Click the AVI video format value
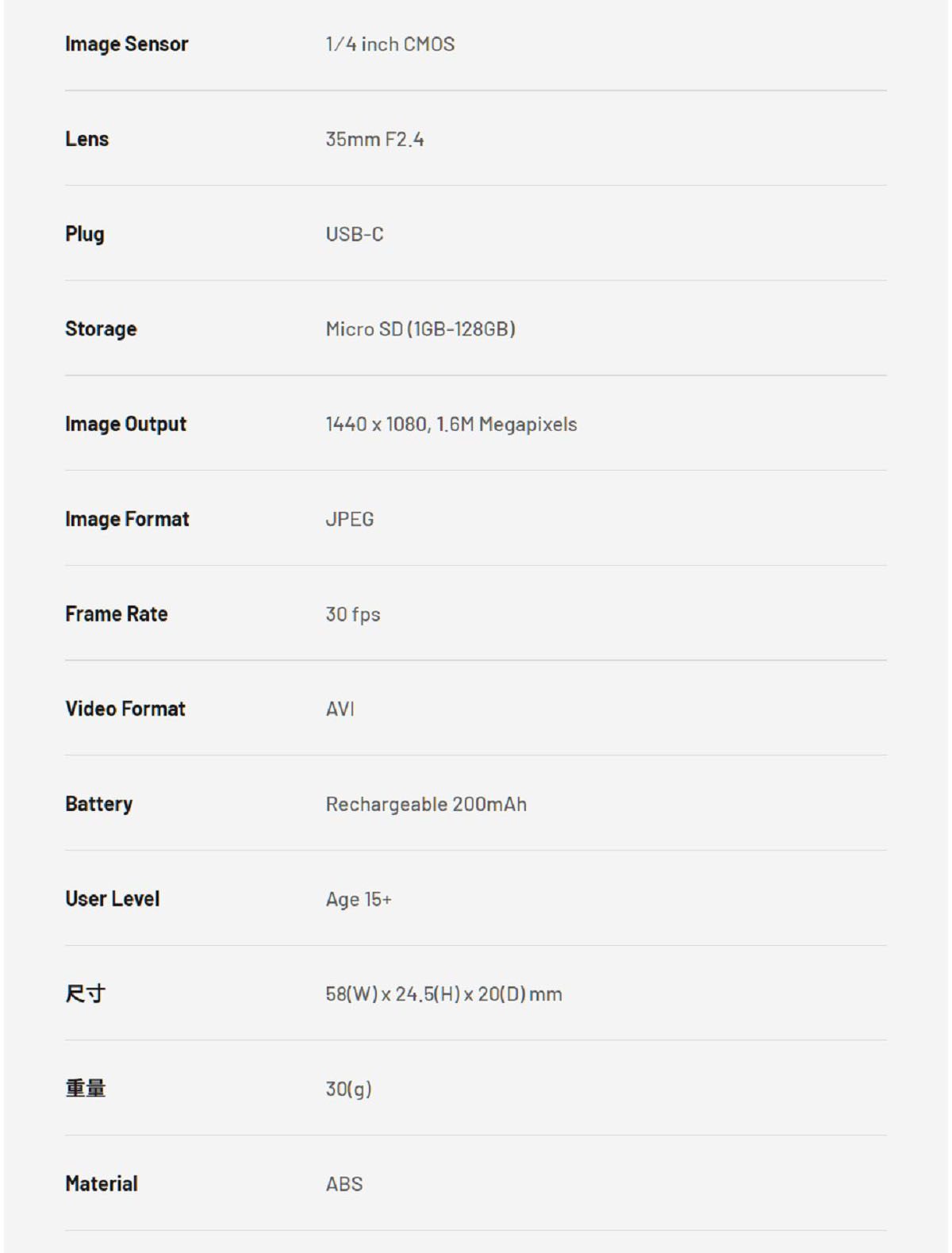952x1253 pixels. click(x=340, y=709)
